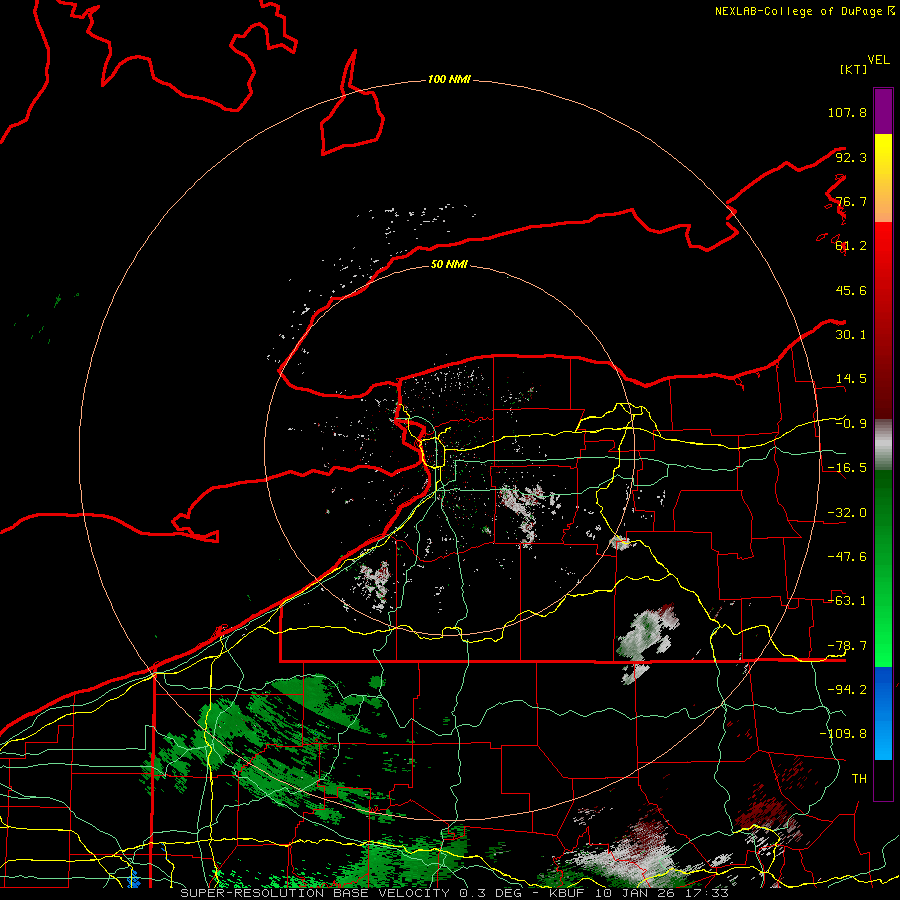
Task: Click the VEL legend title
Action: pyautogui.click(x=878, y=60)
